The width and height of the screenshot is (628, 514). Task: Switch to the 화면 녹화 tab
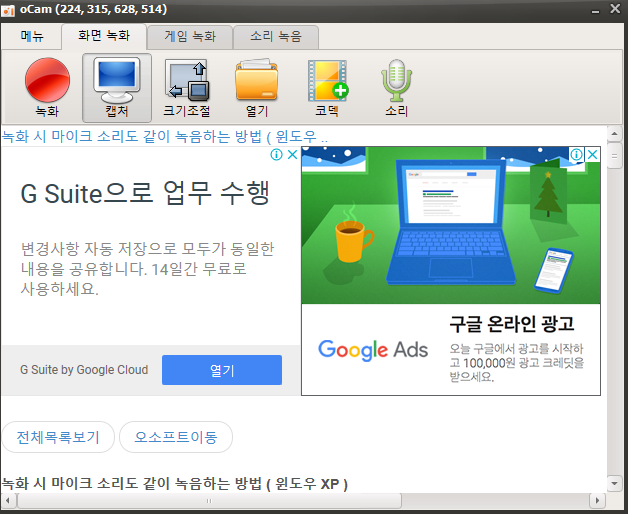(x=104, y=36)
